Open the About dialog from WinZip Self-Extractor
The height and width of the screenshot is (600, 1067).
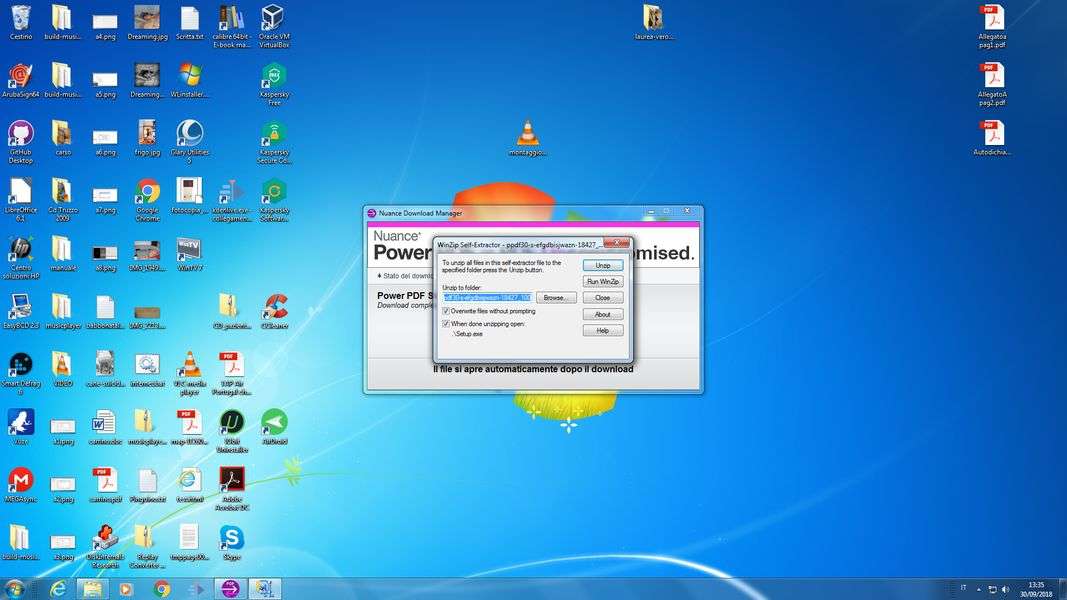click(x=602, y=314)
